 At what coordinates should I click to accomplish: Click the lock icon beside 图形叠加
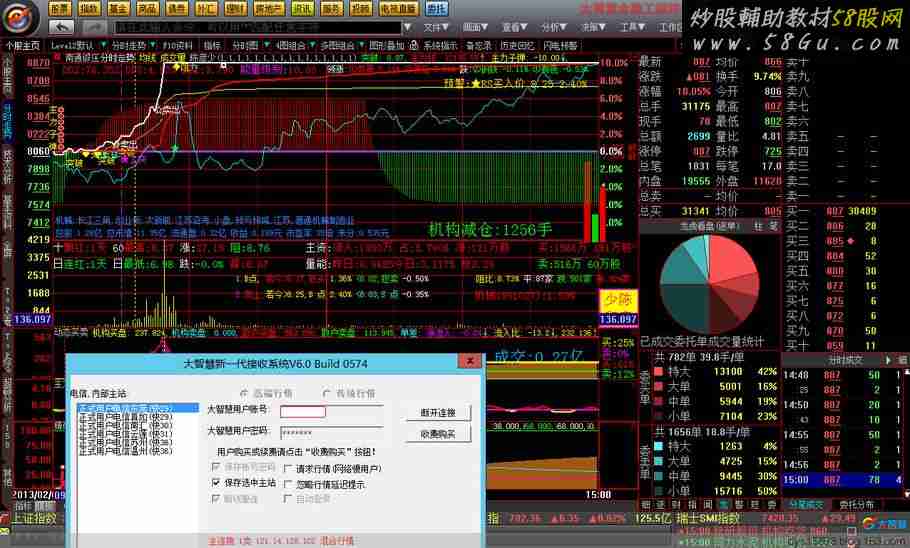coord(413,45)
